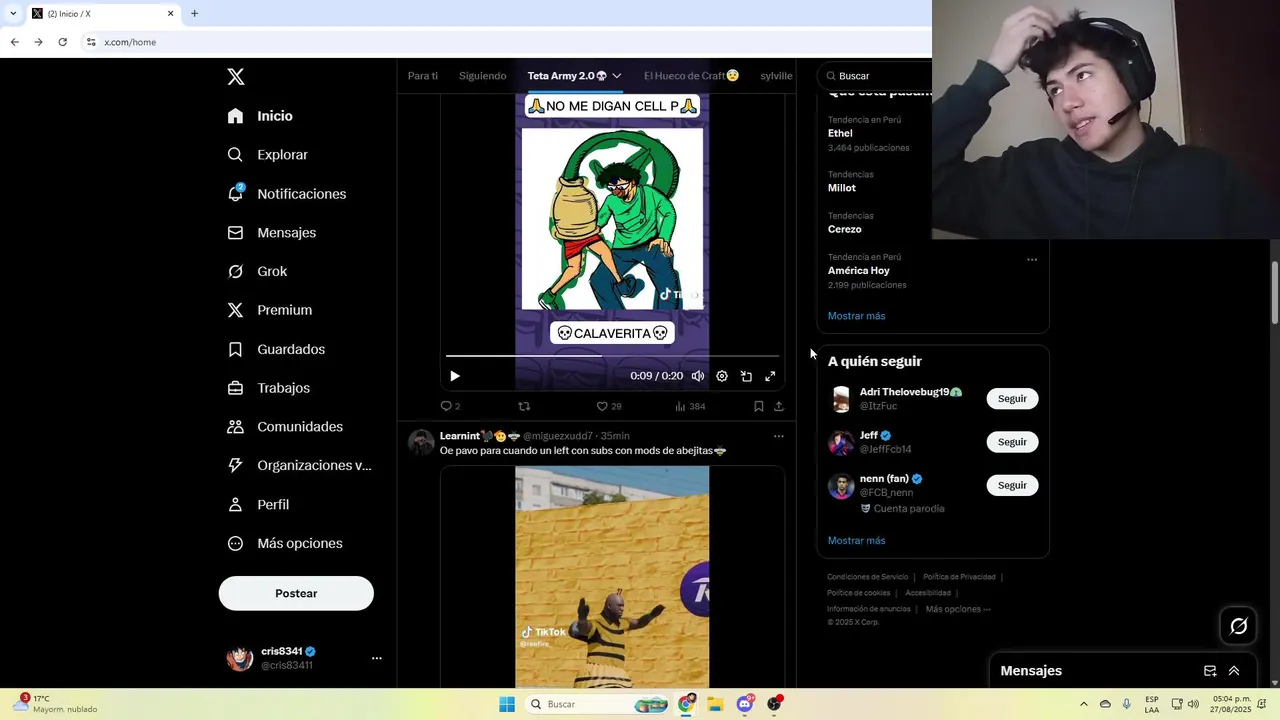The height and width of the screenshot is (720, 1280).
Task: Click Mostrar más under trends
Action: [856, 316]
